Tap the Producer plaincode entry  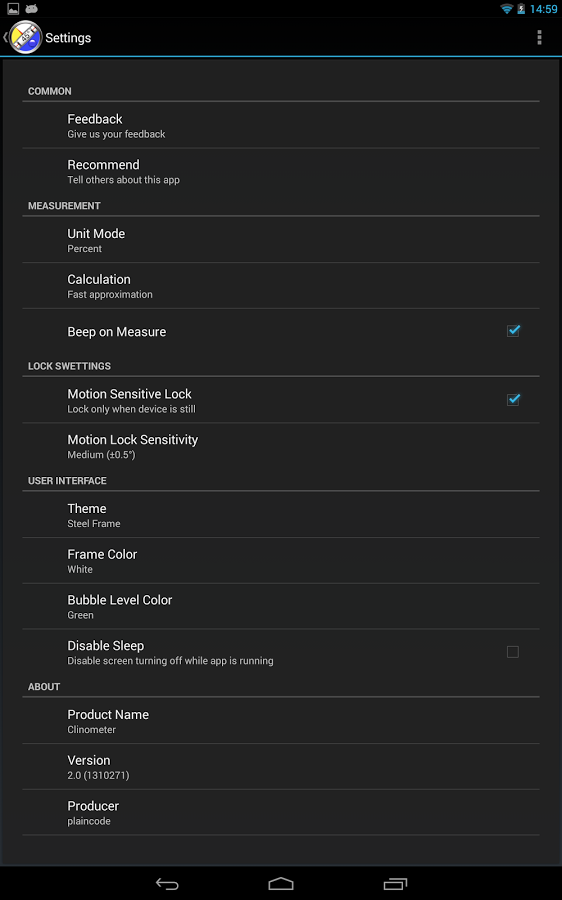[281, 812]
